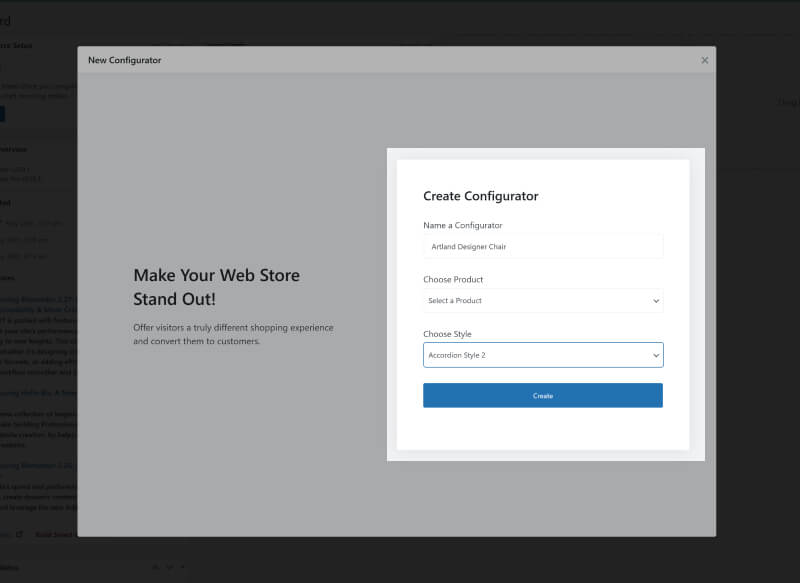Click the chevron on the Choose Product selector
The image size is (800, 583).
[656, 300]
